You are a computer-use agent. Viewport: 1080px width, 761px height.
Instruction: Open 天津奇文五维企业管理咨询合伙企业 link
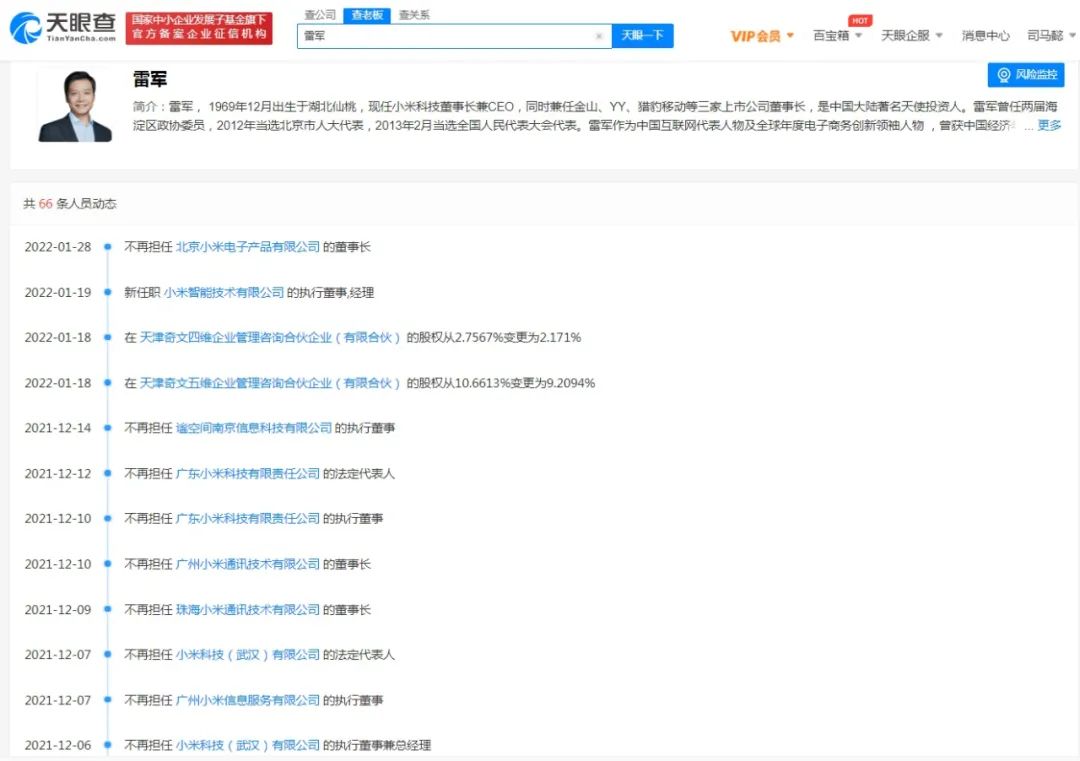coord(270,383)
